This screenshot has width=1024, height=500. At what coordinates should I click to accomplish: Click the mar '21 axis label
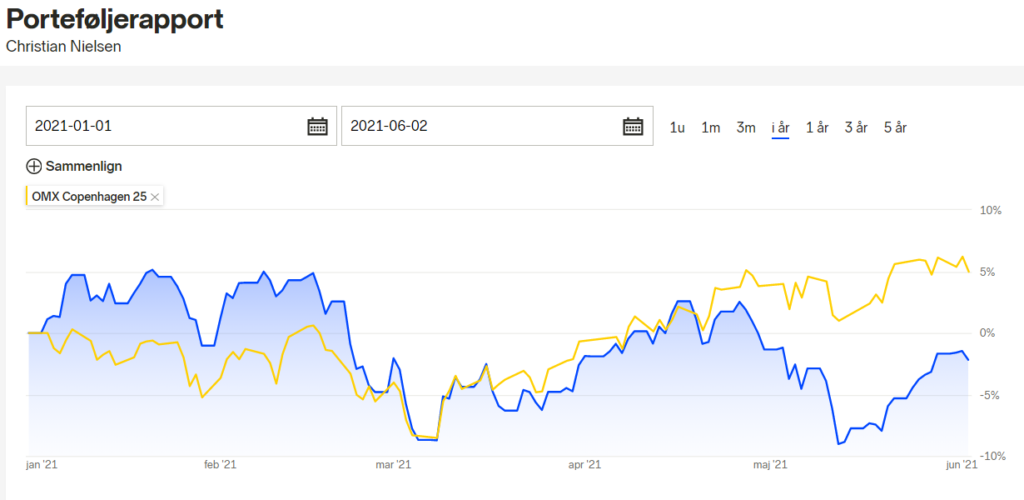click(x=393, y=465)
